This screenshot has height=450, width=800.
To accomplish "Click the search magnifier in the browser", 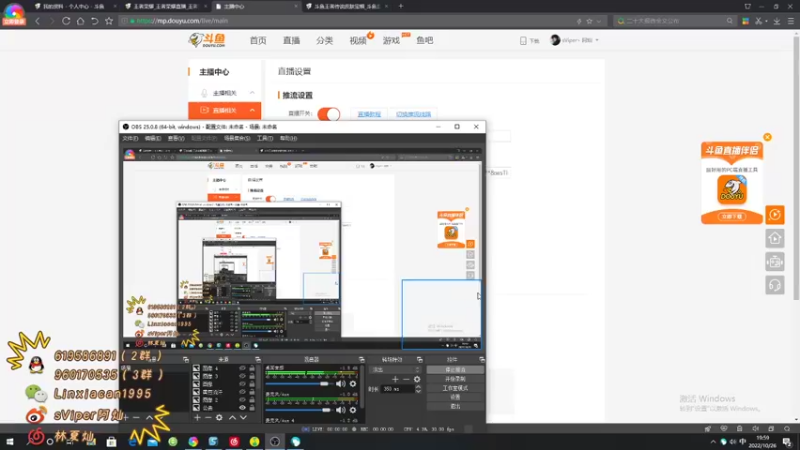I will (x=730, y=21).
